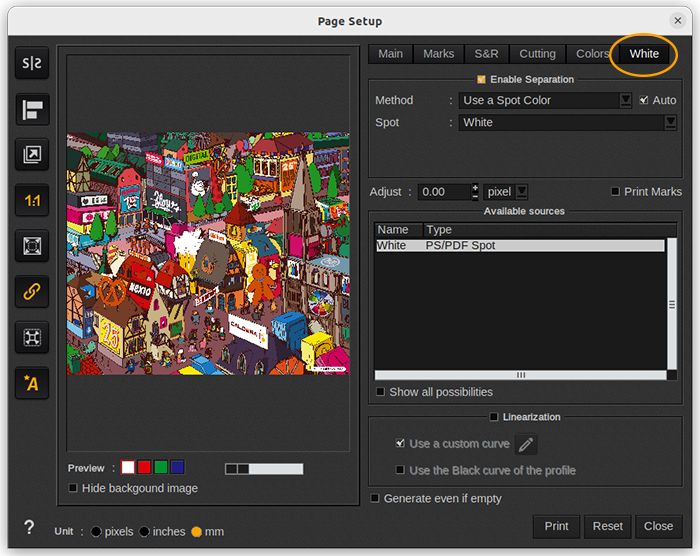Click the star A text icon
This screenshot has width=700, height=556.
pyautogui.click(x=33, y=382)
